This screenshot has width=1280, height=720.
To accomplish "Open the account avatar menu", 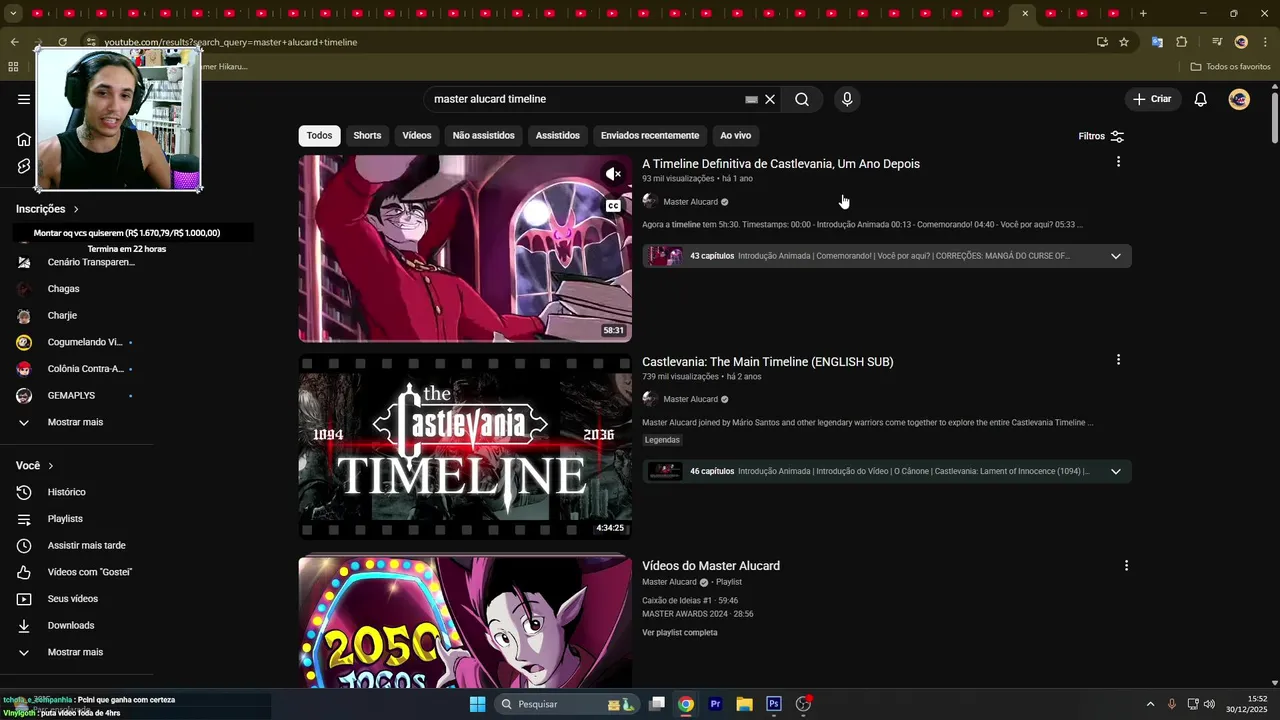I will (x=1239, y=99).
